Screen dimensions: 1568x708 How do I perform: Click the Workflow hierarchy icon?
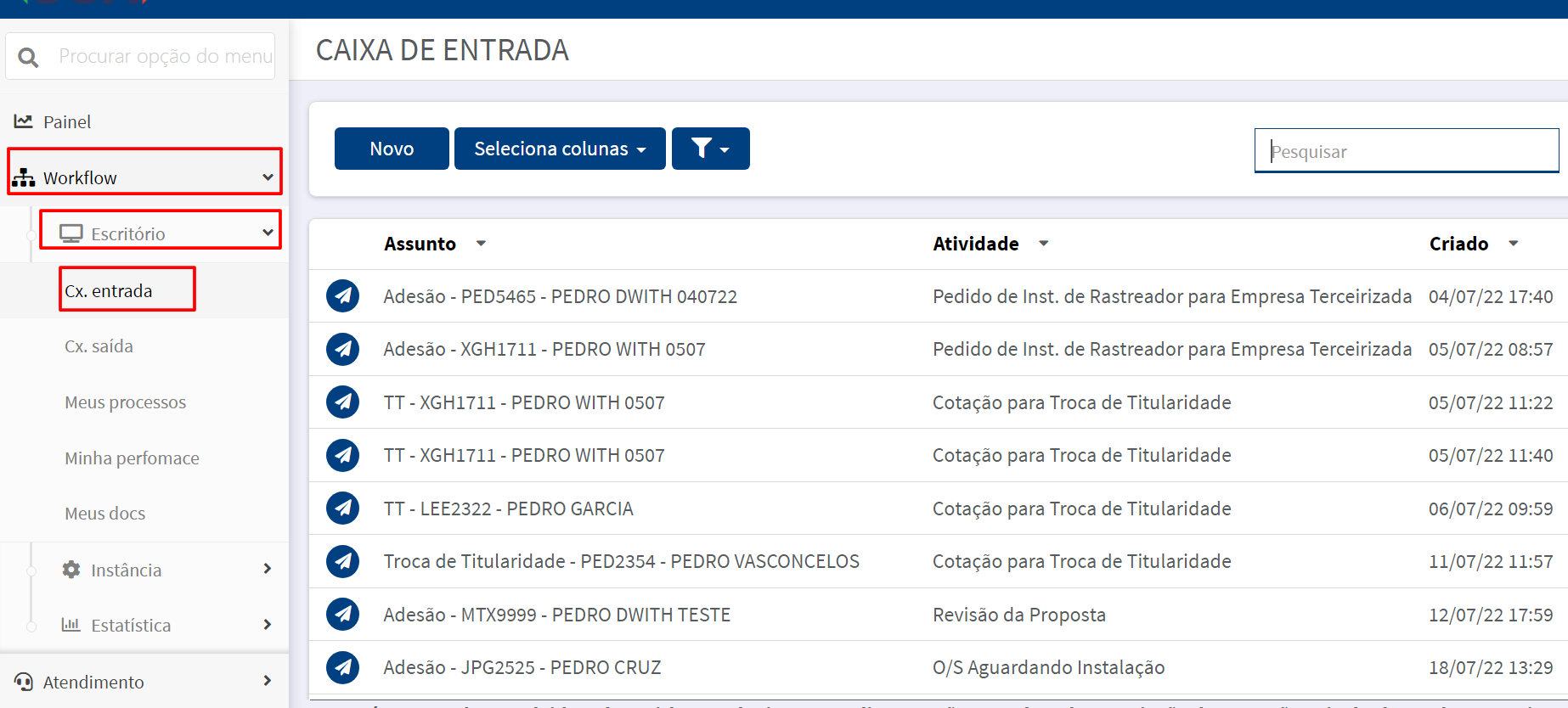click(24, 177)
